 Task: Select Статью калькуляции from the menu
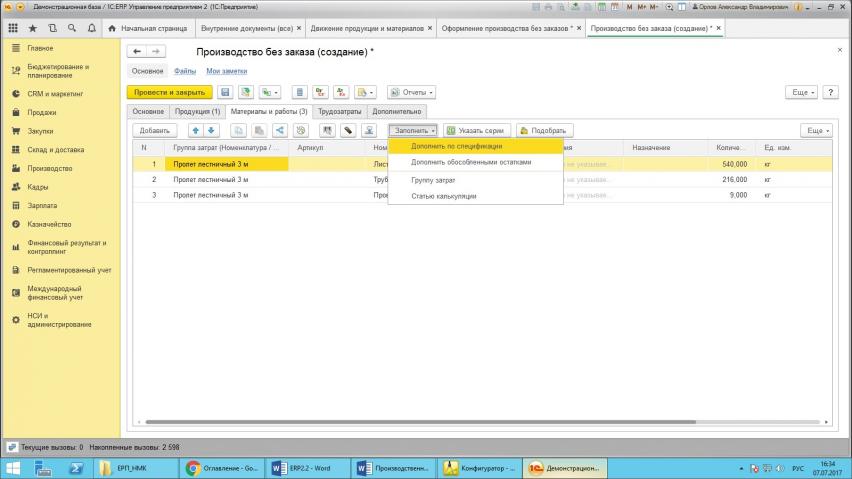tap(443, 196)
